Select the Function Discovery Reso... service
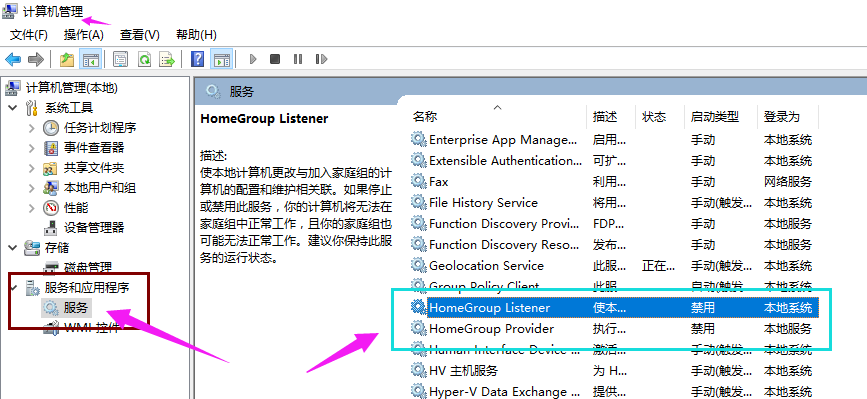 (503, 245)
